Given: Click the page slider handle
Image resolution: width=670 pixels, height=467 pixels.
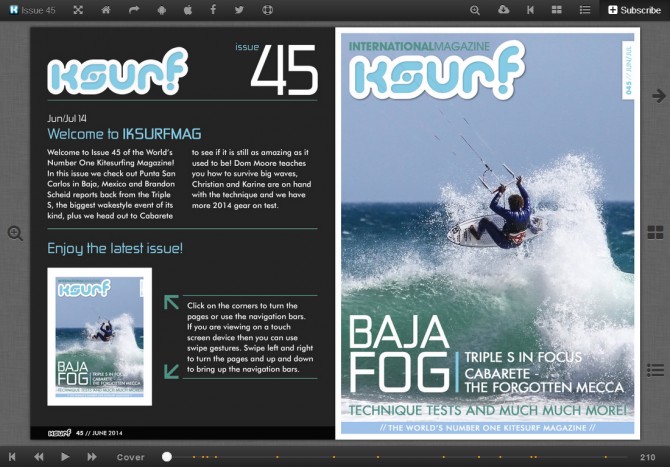Looking at the screenshot, I should point(167,457).
